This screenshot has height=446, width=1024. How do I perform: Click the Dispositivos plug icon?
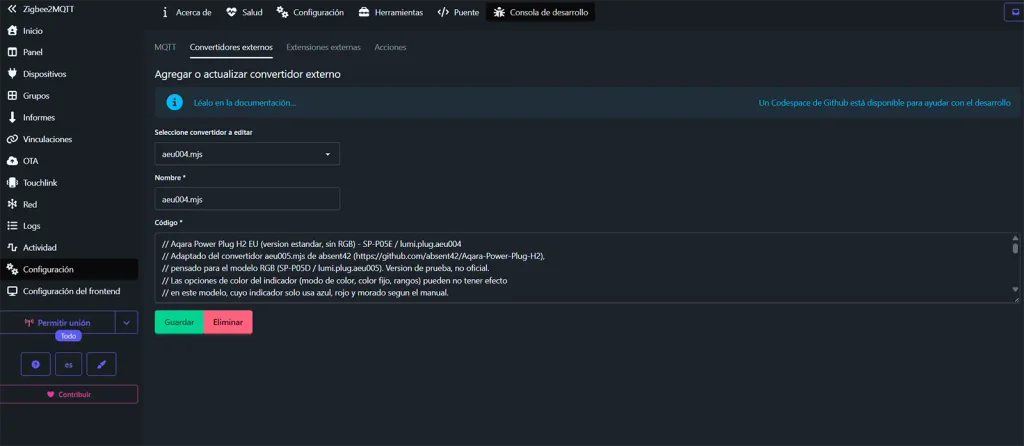(12, 74)
